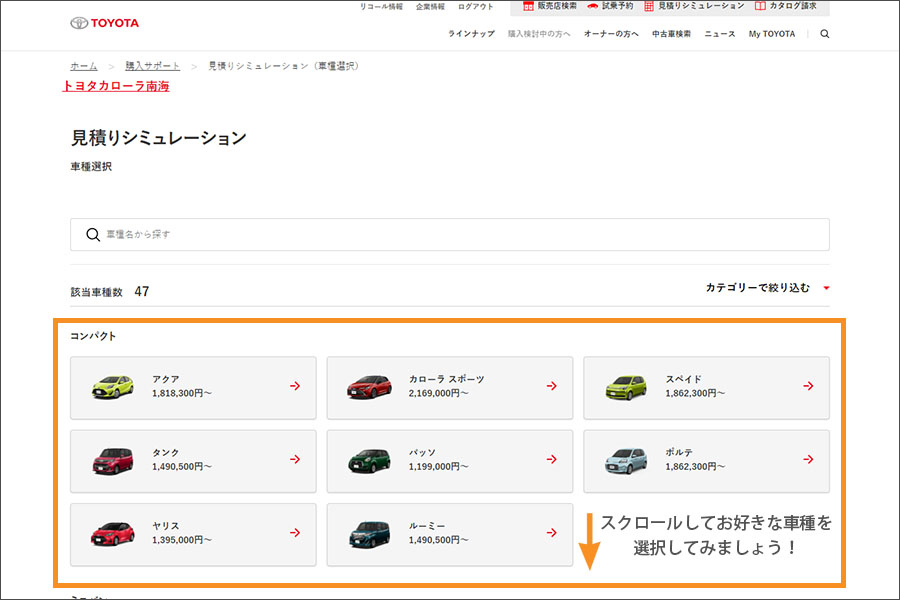The width and height of the screenshot is (900, 600).
Task: Click the リコール情報 link
Action: click(381, 7)
